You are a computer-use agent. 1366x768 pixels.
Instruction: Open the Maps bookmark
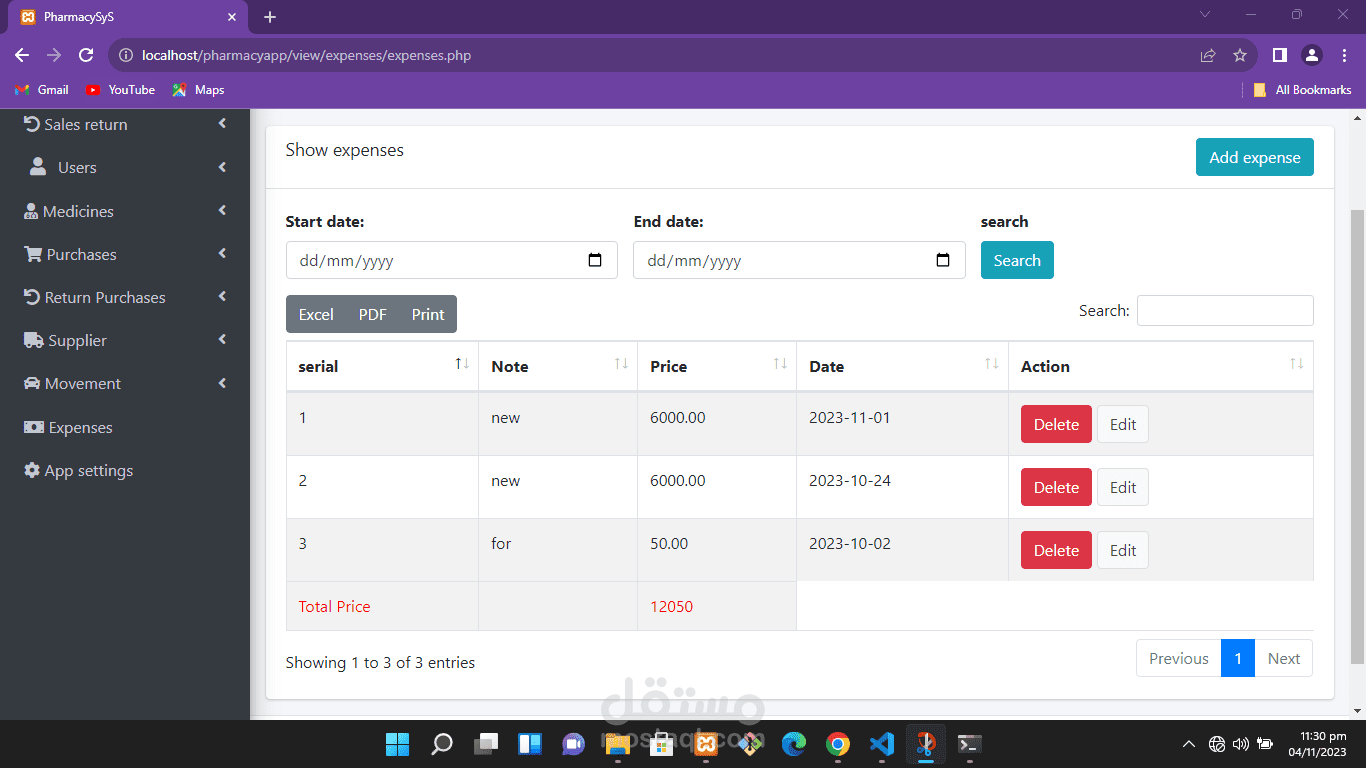click(198, 90)
